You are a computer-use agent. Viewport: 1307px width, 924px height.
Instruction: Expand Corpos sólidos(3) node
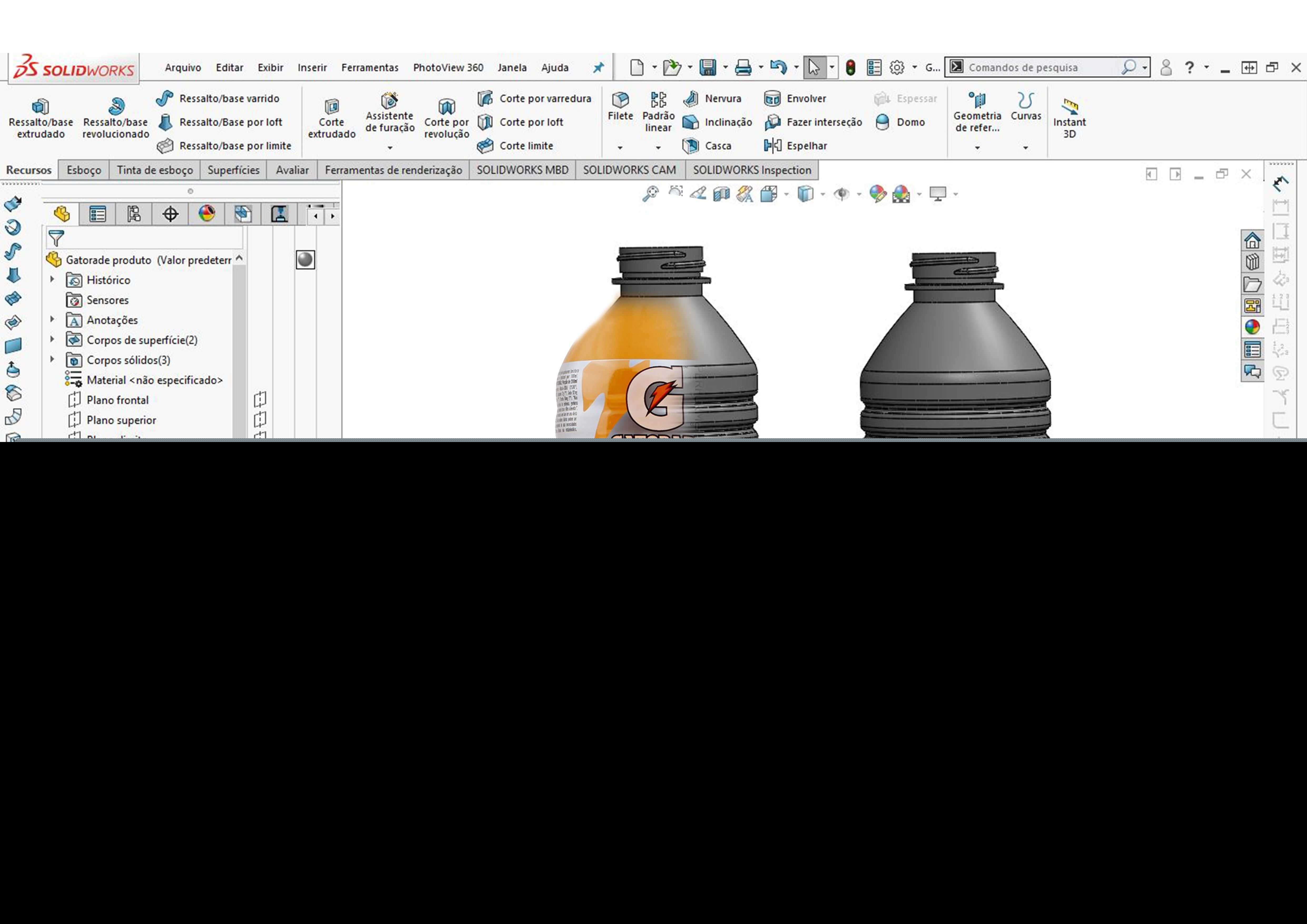pyautogui.click(x=52, y=359)
